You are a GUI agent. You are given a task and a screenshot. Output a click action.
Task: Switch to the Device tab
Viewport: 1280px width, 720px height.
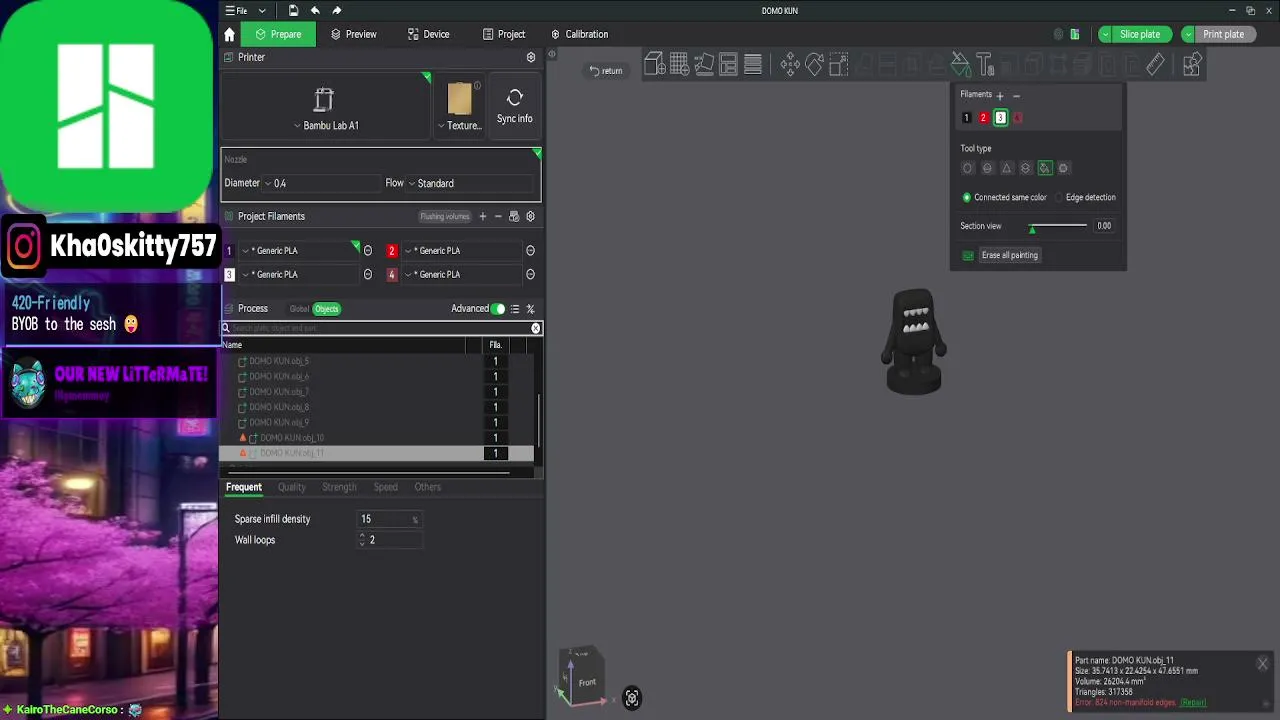click(428, 34)
